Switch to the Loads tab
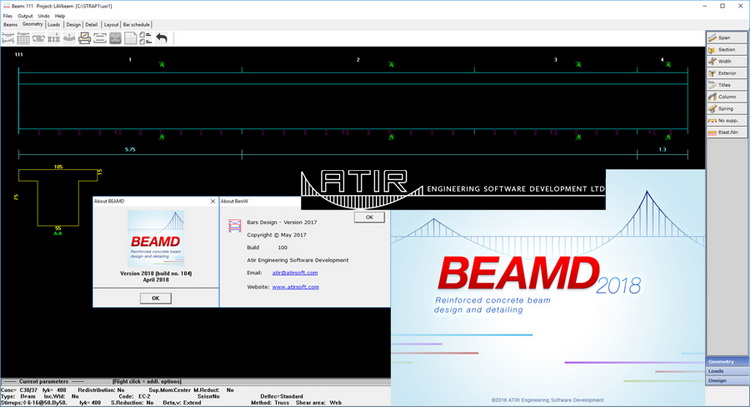750x407 pixels. click(x=54, y=24)
